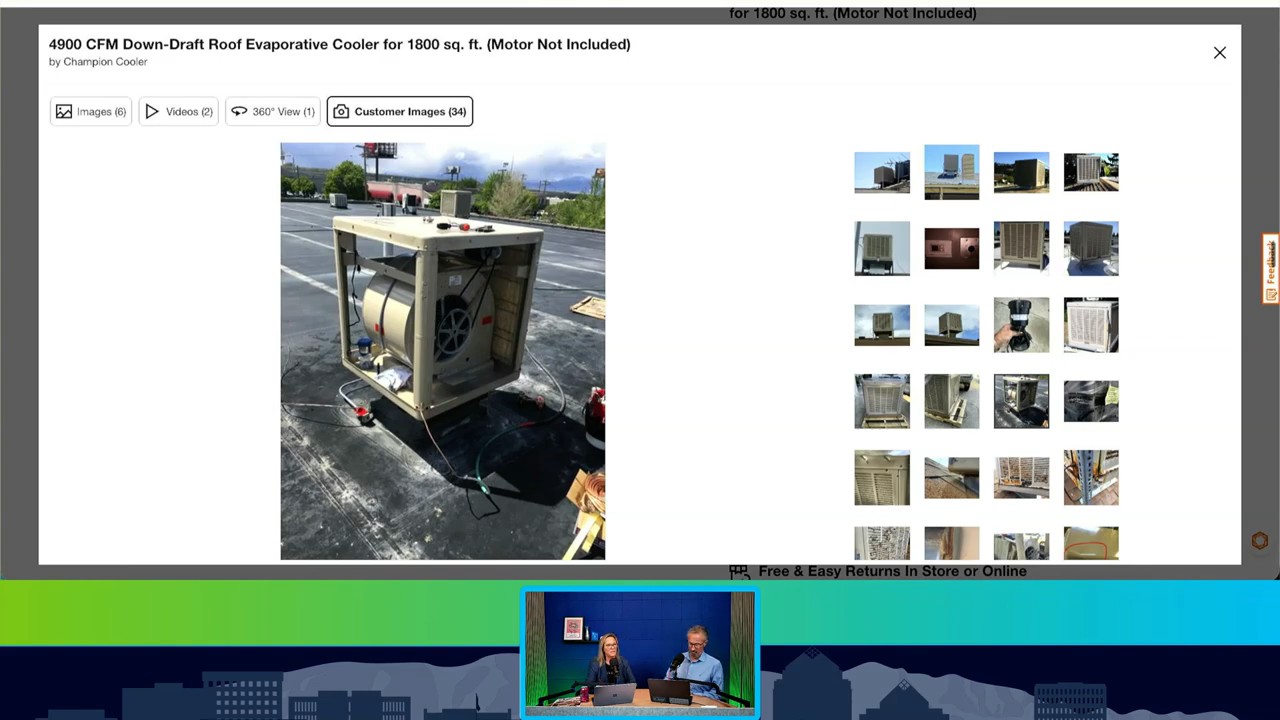The width and height of the screenshot is (1280, 720).
Task: Choose the second thumbnail in the fourth row
Action: click(952, 401)
